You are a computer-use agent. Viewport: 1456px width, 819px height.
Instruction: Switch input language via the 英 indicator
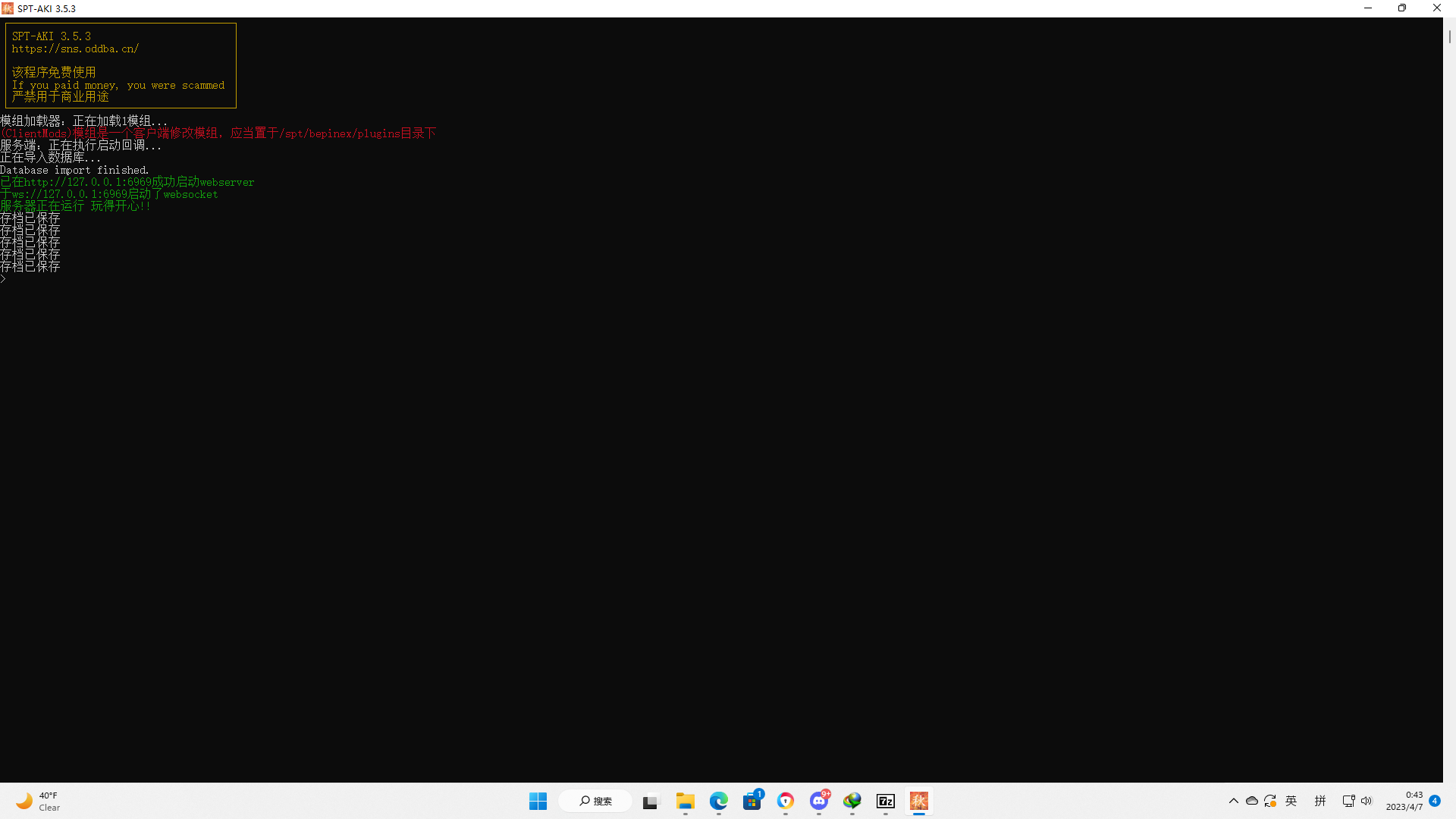[x=1291, y=801]
